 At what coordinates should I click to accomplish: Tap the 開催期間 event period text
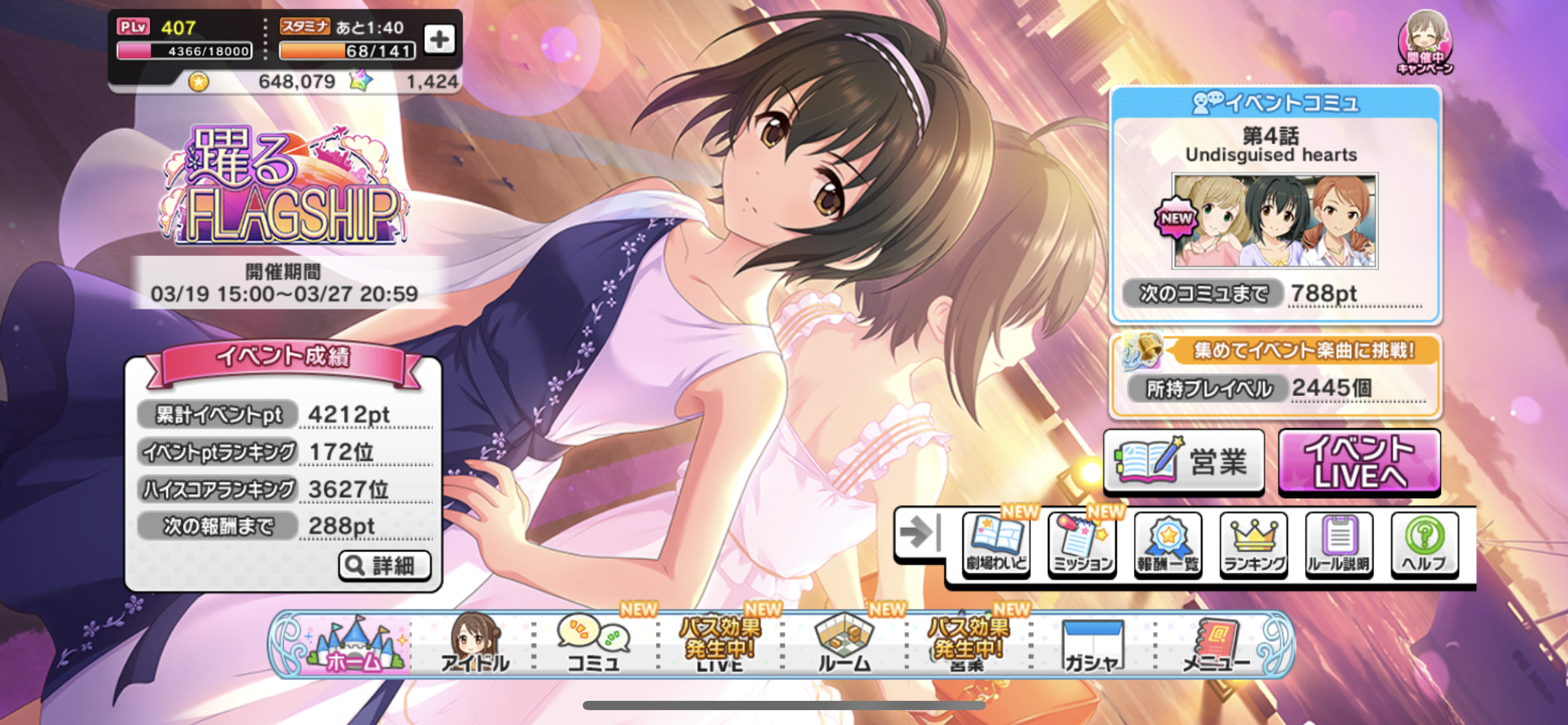(x=284, y=283)
